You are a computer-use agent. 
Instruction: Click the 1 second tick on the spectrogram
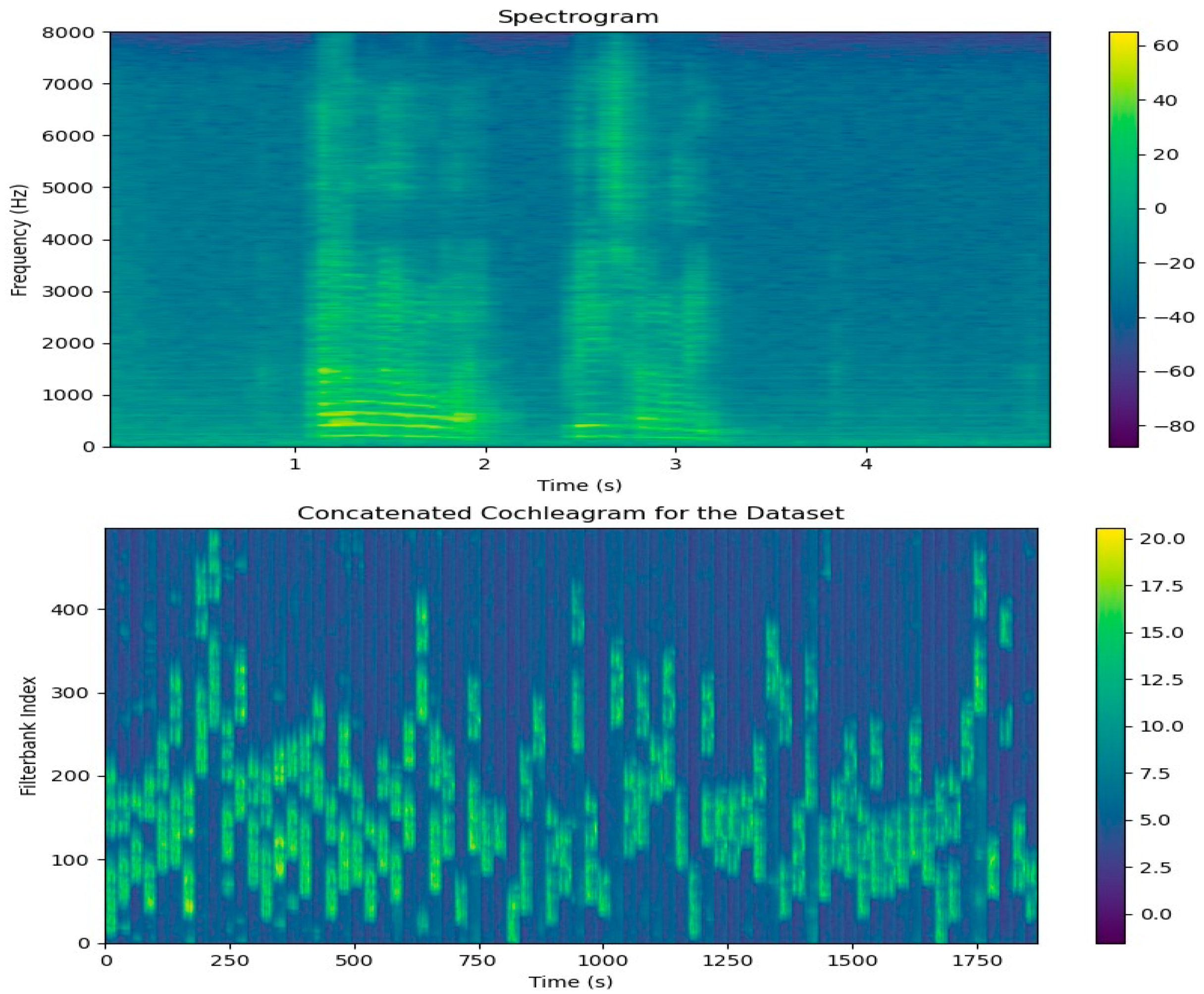[x=295, y=464]
